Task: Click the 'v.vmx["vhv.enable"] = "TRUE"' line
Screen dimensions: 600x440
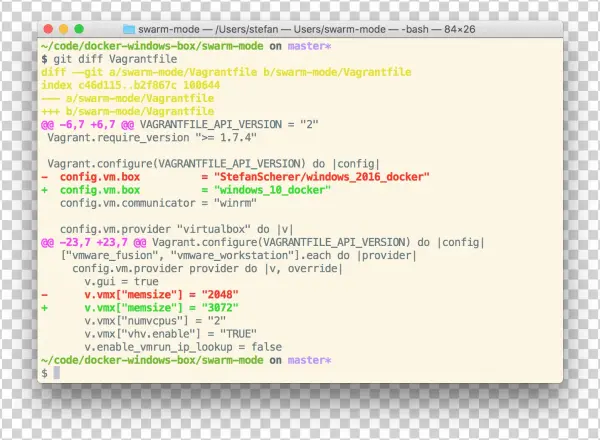Action: pos(170,334)
